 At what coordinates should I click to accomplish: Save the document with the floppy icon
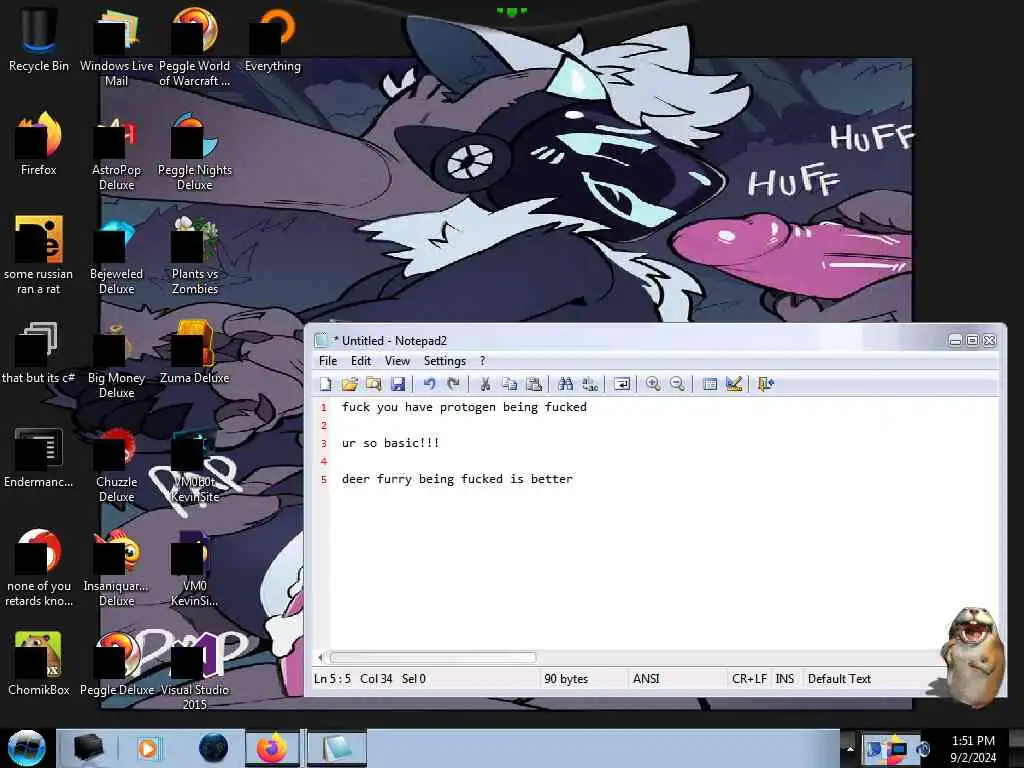coord(398,384)
